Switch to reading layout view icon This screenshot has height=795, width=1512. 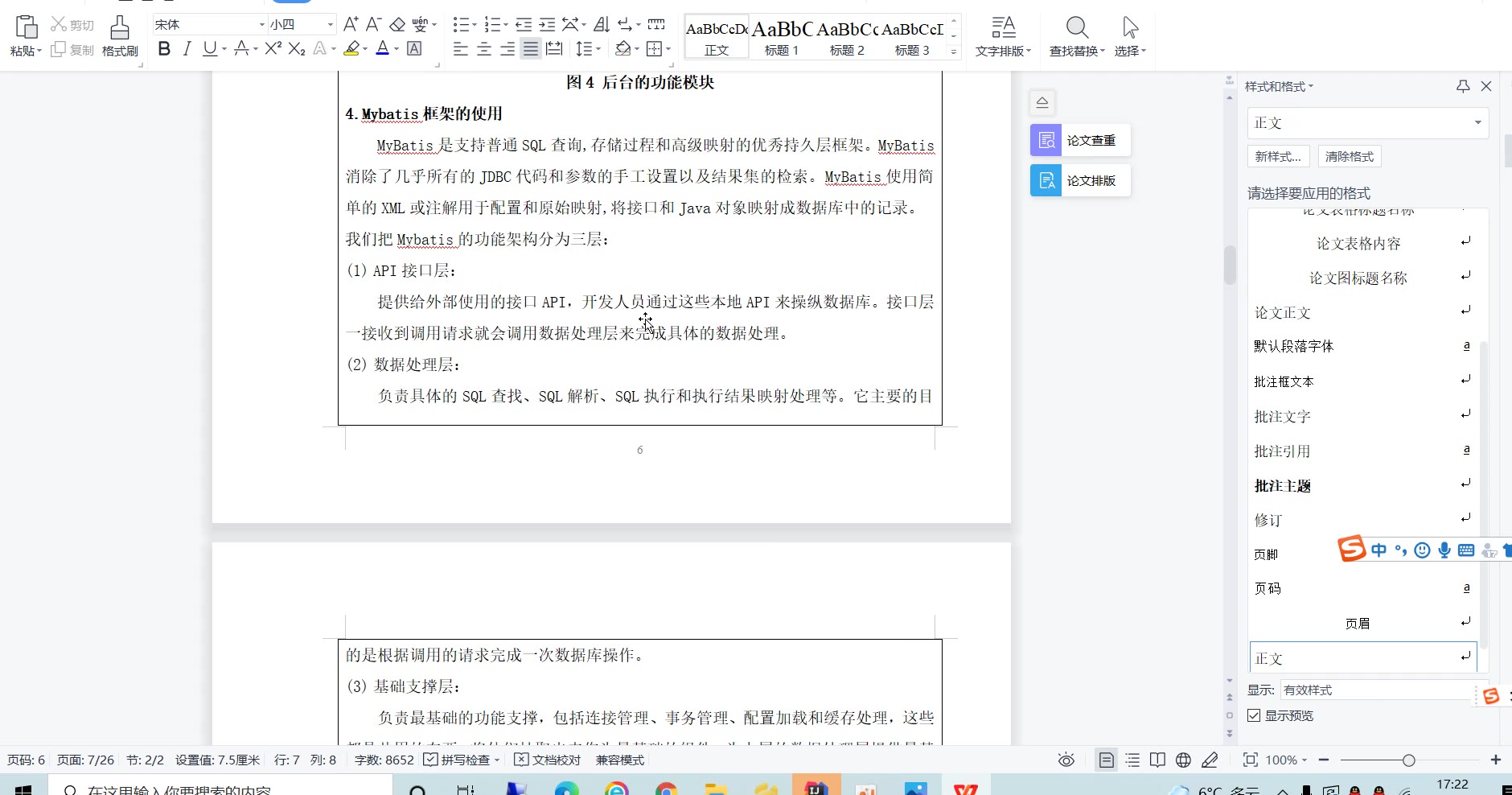(x=1157, y=760)
